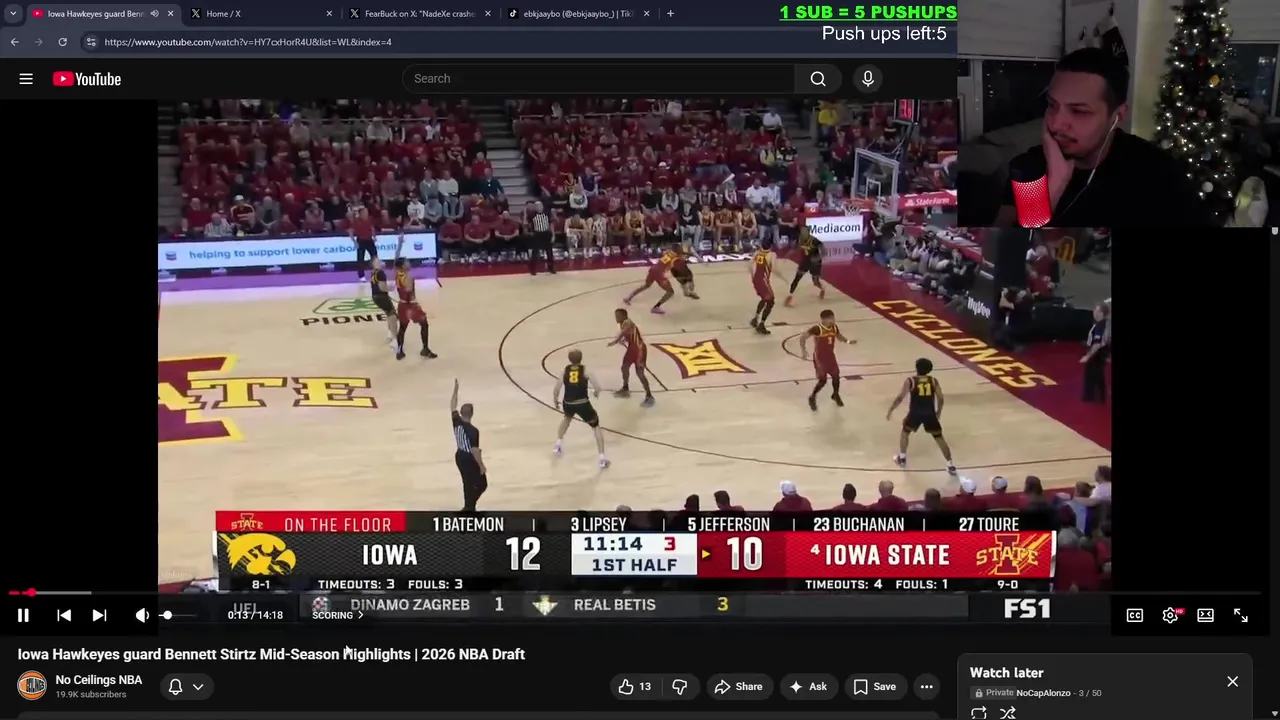
Task: Open NoCapAlonzo playlist owner link
Action: tap(1043, 693)
